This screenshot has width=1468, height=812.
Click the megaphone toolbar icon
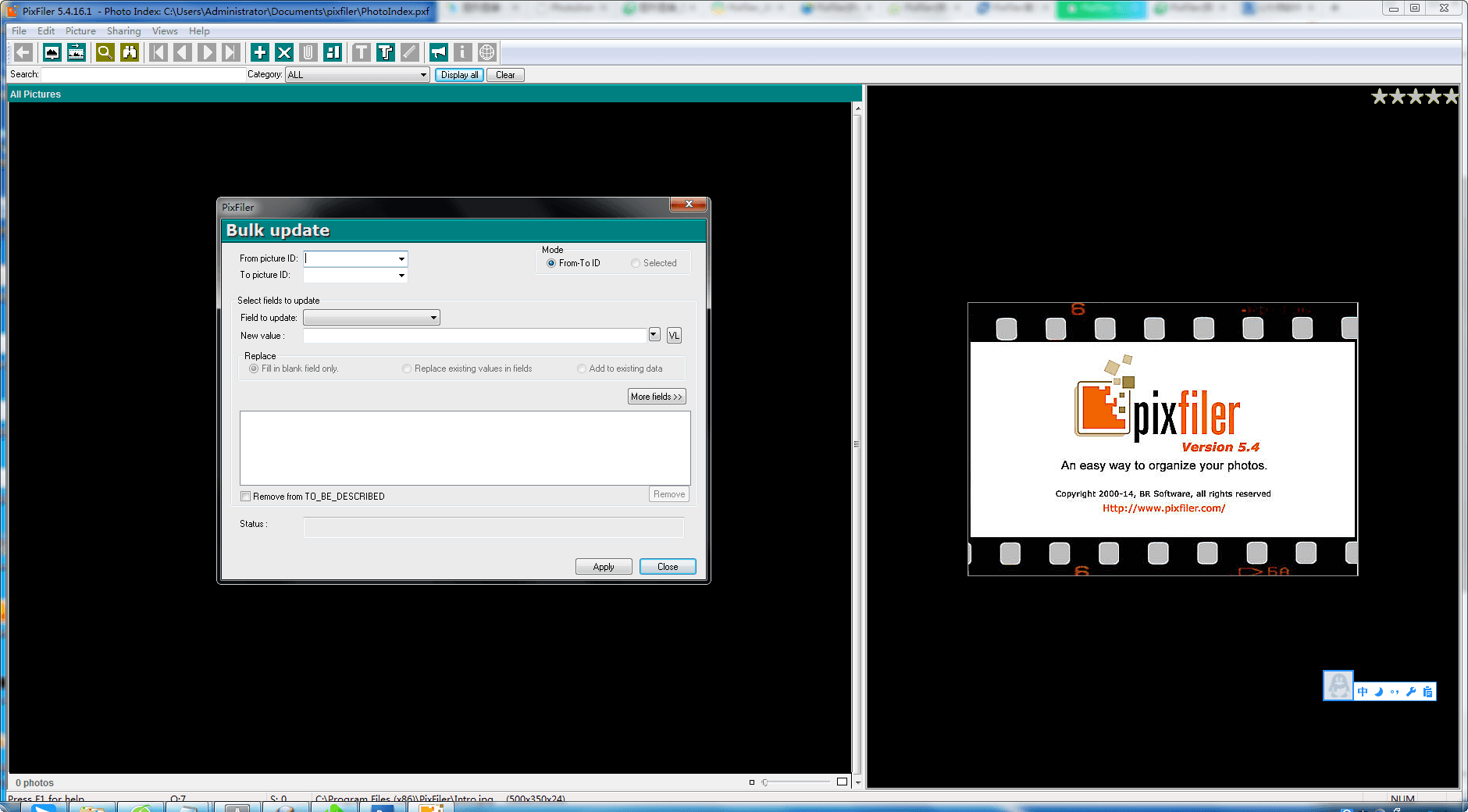point(438,52)
